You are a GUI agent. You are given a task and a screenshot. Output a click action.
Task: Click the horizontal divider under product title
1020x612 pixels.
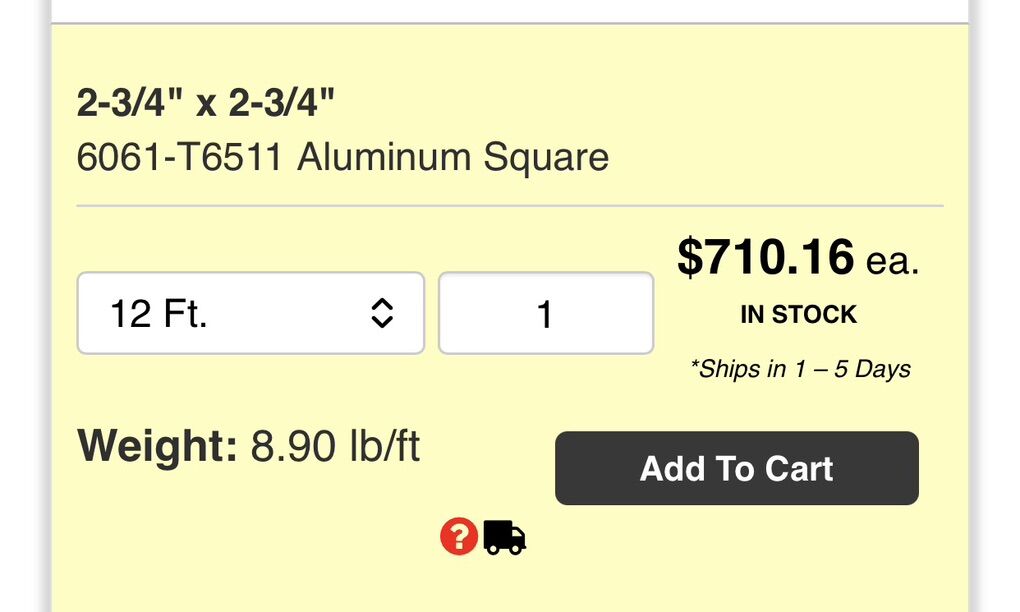(509, 206)
